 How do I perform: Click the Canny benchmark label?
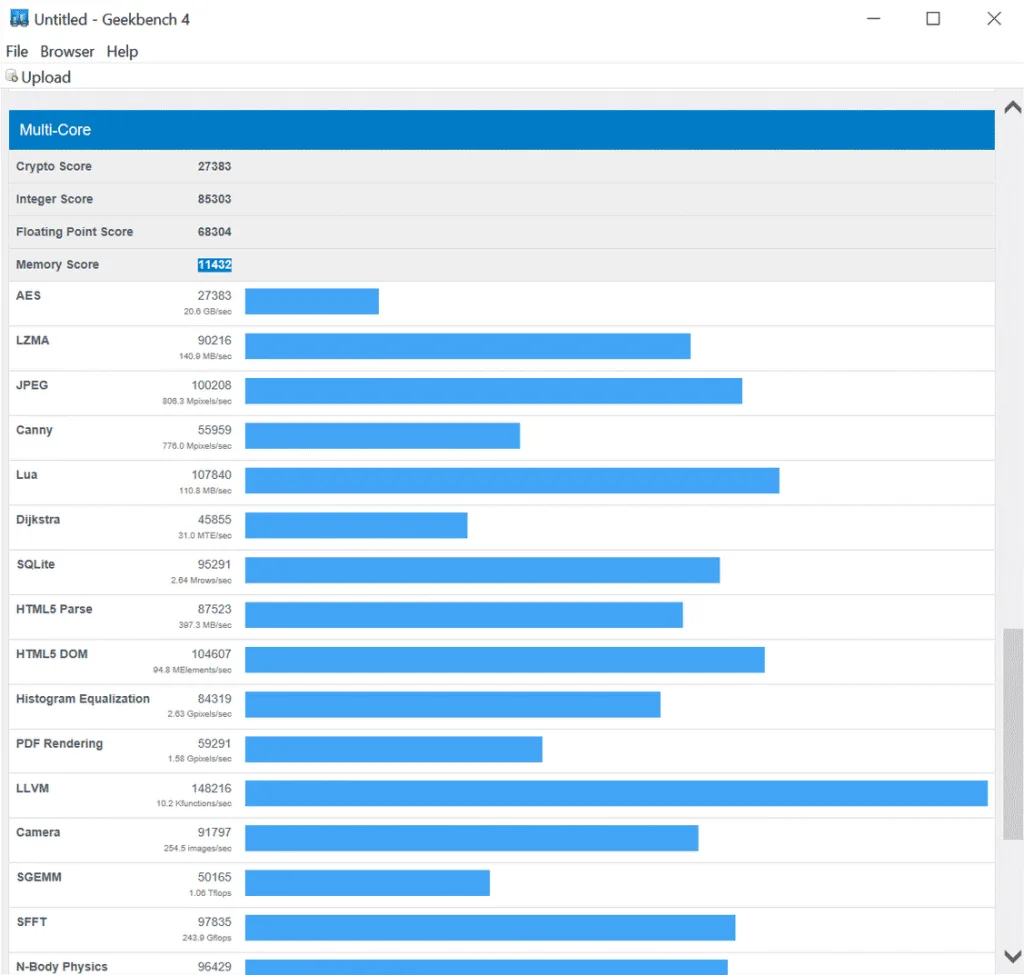[34, 430]
